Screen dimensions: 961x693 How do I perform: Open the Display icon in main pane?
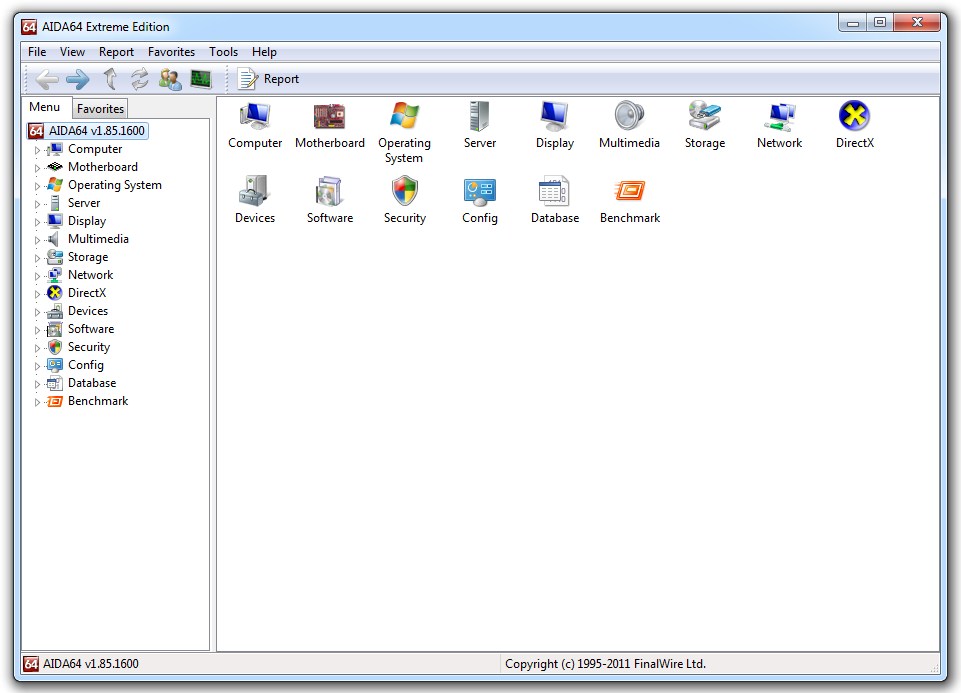point(555,116)
